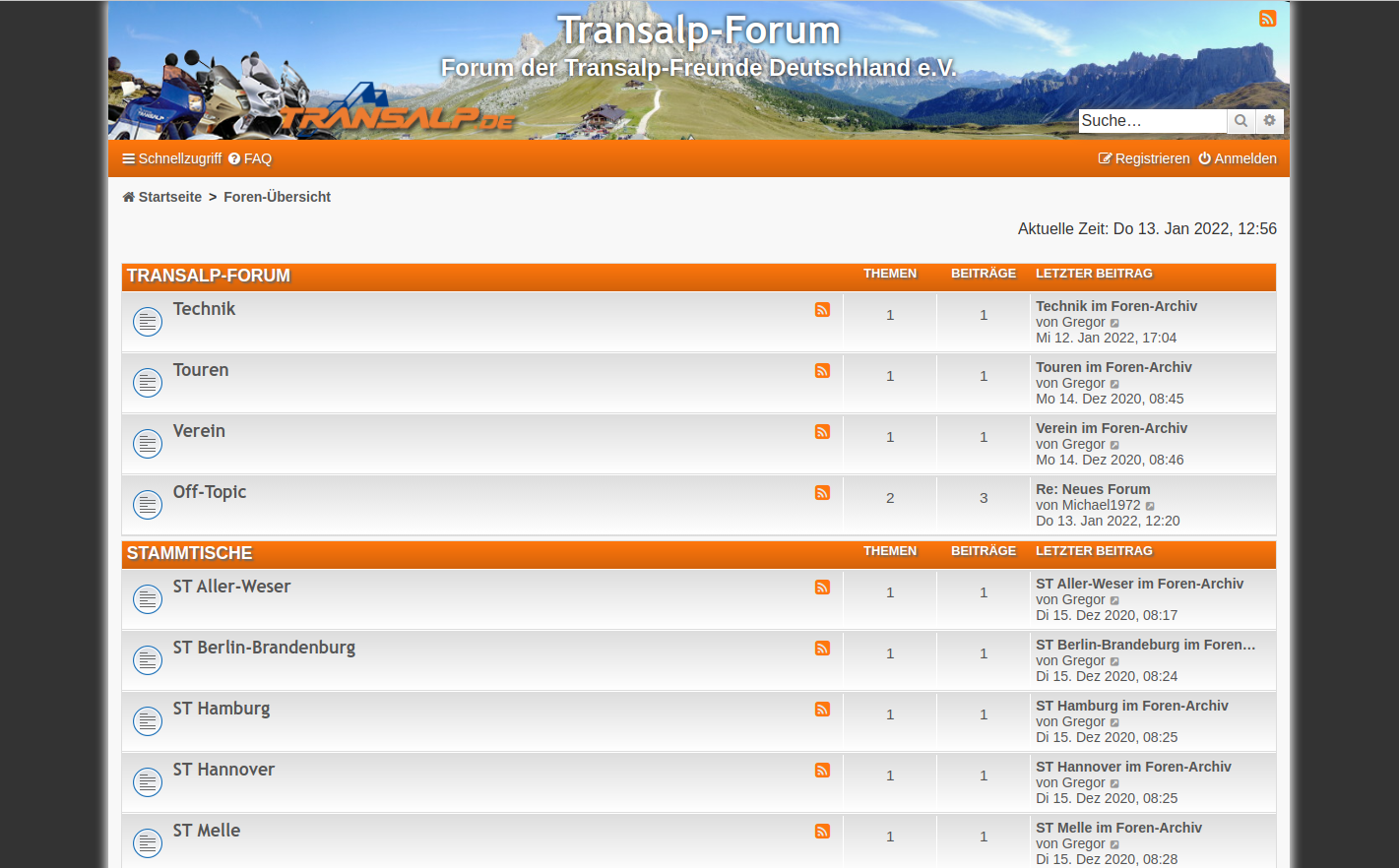
Task: View latest post icon by Michael1972
Action: pos(1151,506)
